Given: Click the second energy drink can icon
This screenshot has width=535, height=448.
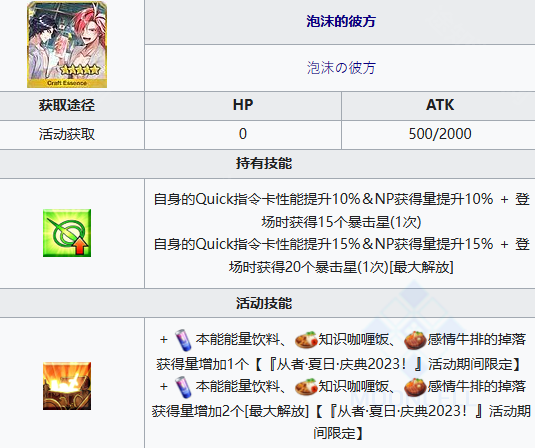Looking at the screenshot, I should pyautogui.click(x=183, y=387).
